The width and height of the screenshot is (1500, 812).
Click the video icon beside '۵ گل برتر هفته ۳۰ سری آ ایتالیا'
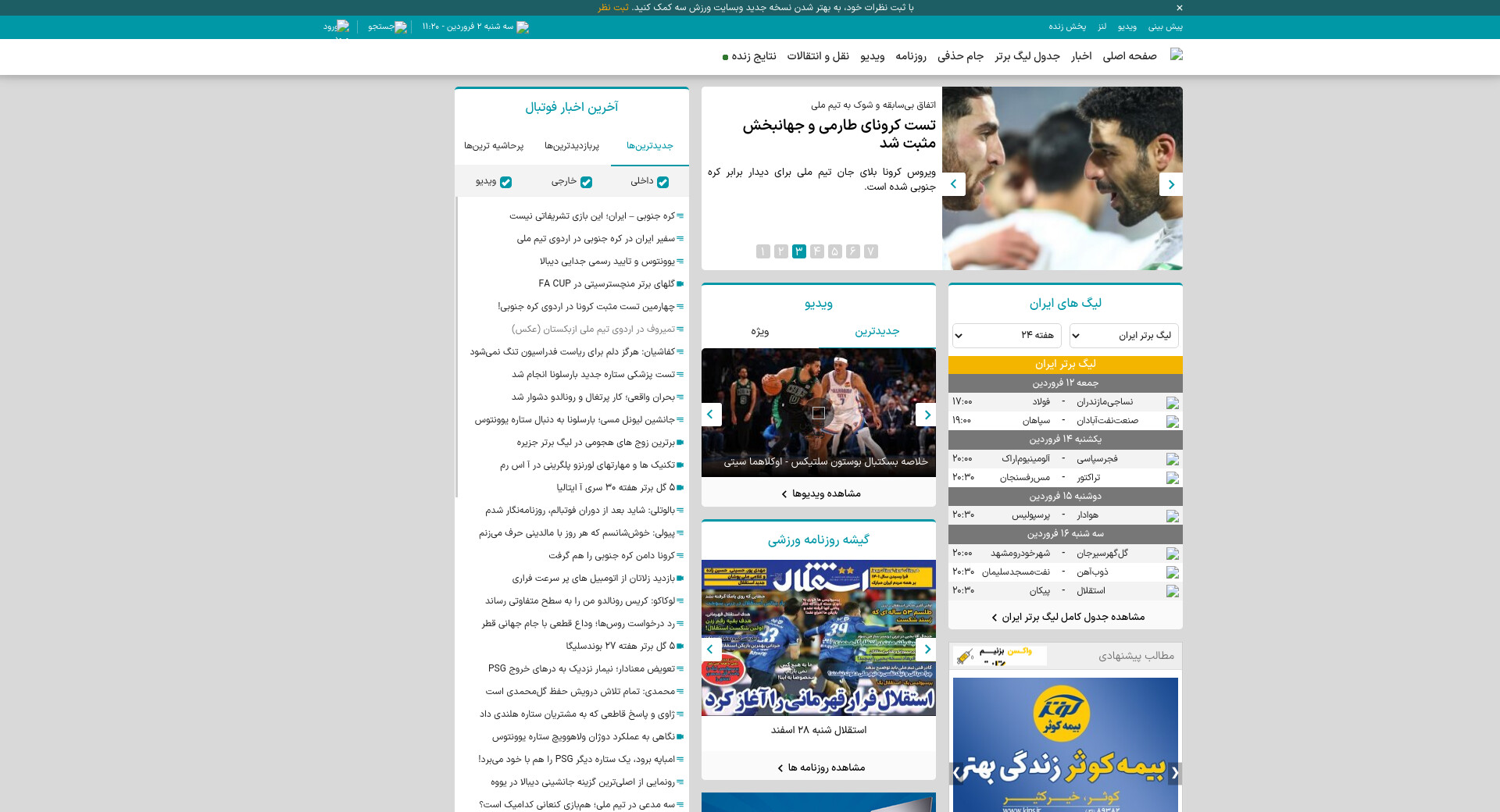(x=680, y=488)
